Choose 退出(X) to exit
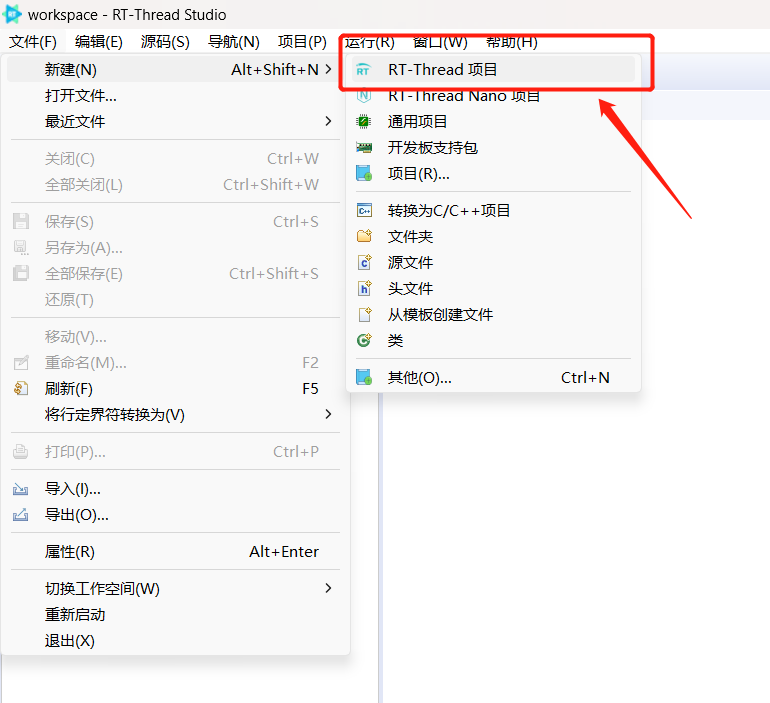Image resolution: width=770 pixels, height=703 pixels. [173, 641]
